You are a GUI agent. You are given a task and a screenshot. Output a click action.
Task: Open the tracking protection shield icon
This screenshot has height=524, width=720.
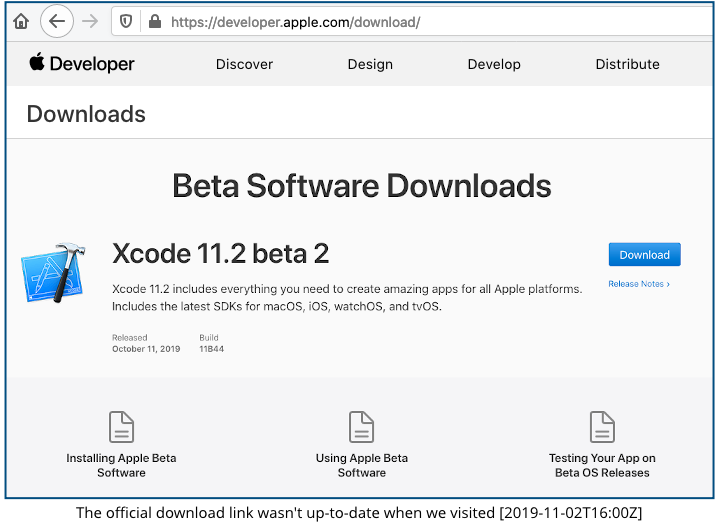point(126,21)
